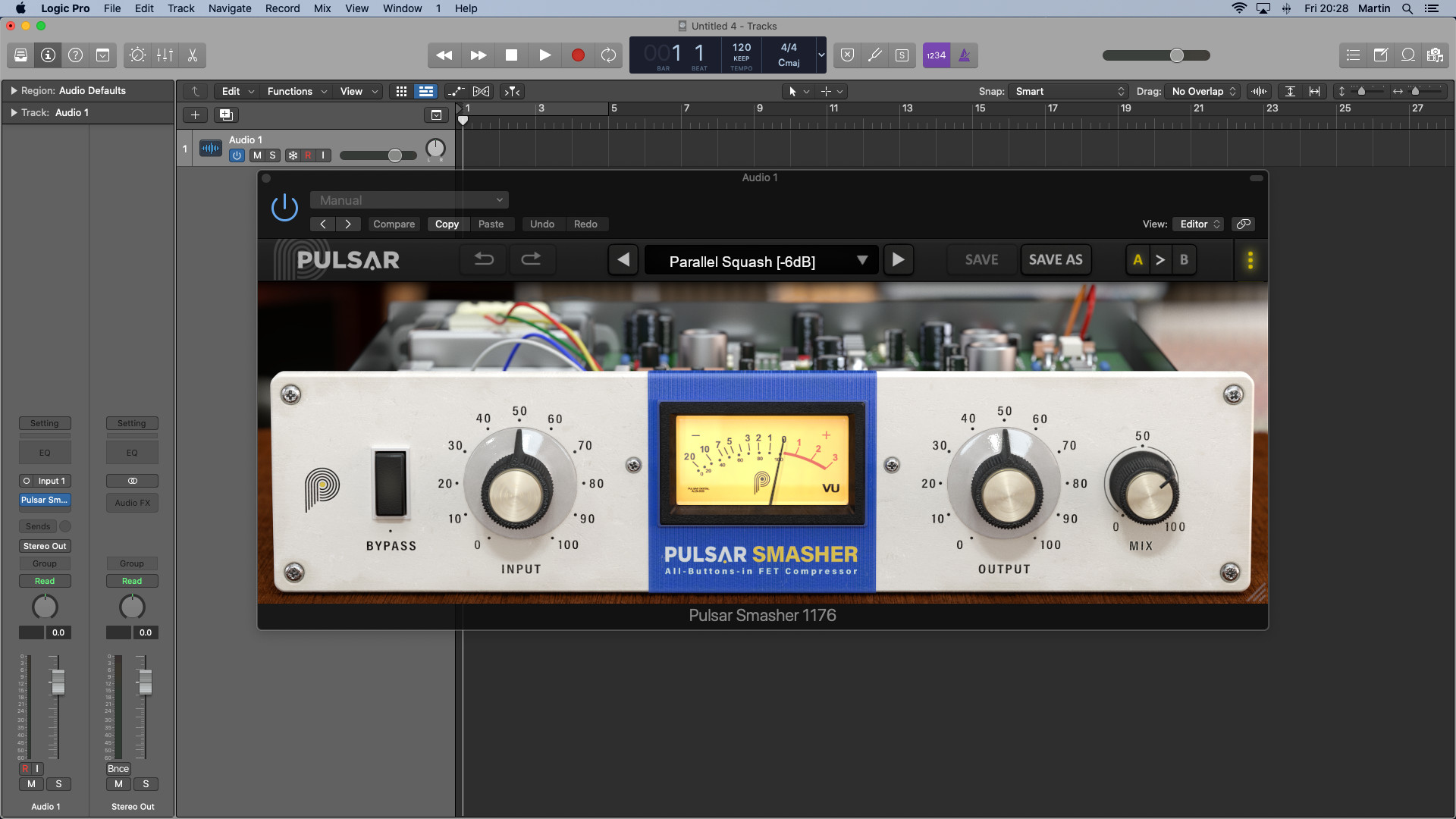The width and height of the screenshot is (1456, 819).
Task: Switch to grid view icon
Action: (401, 91)
